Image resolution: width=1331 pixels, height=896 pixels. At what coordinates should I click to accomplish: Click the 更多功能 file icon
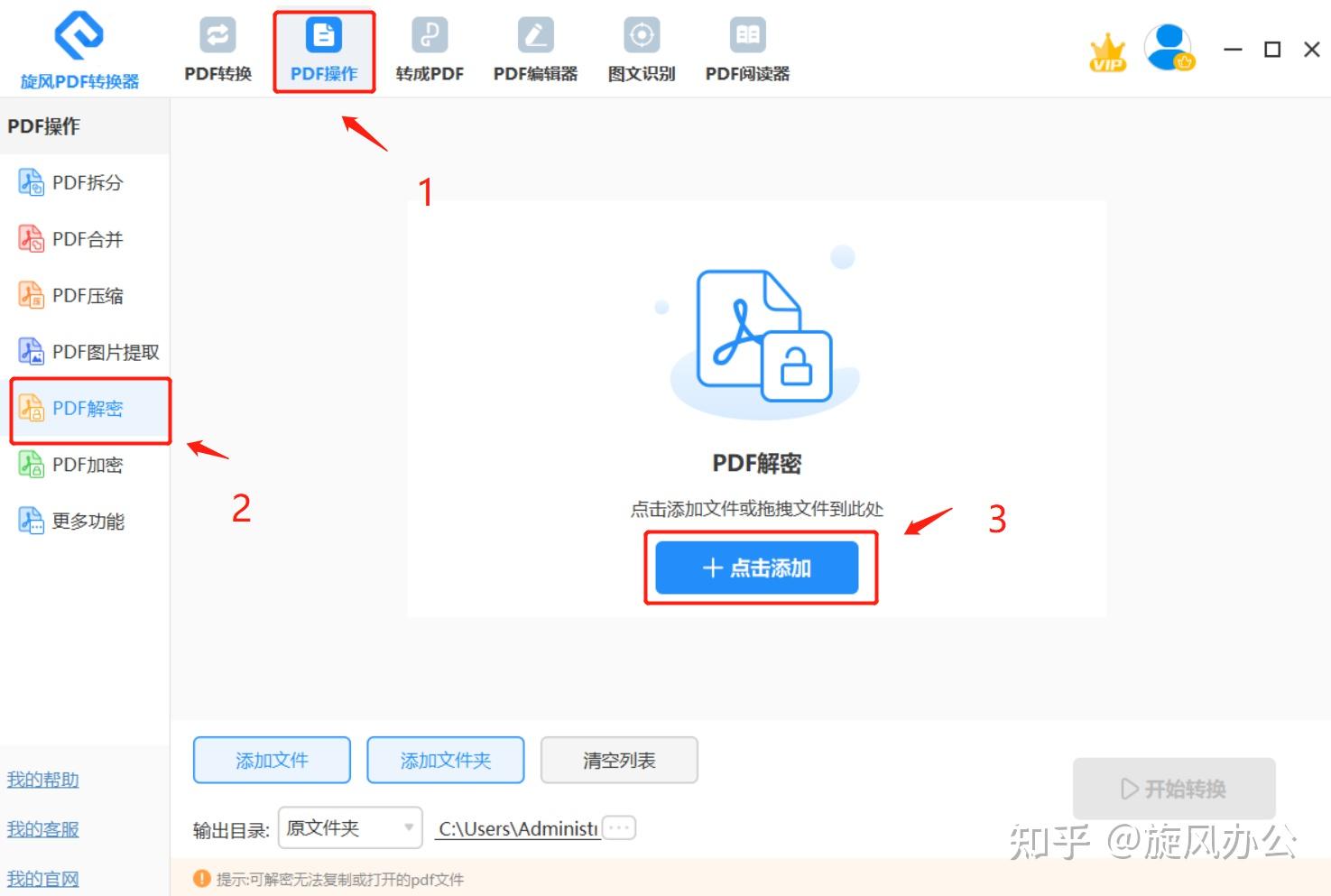[32, 521]
